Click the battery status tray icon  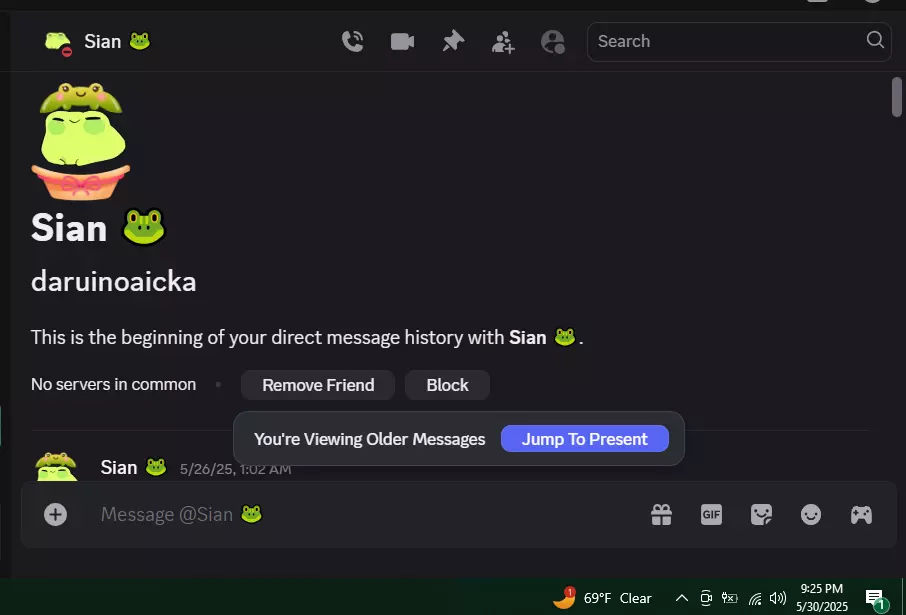pos(729,598)
